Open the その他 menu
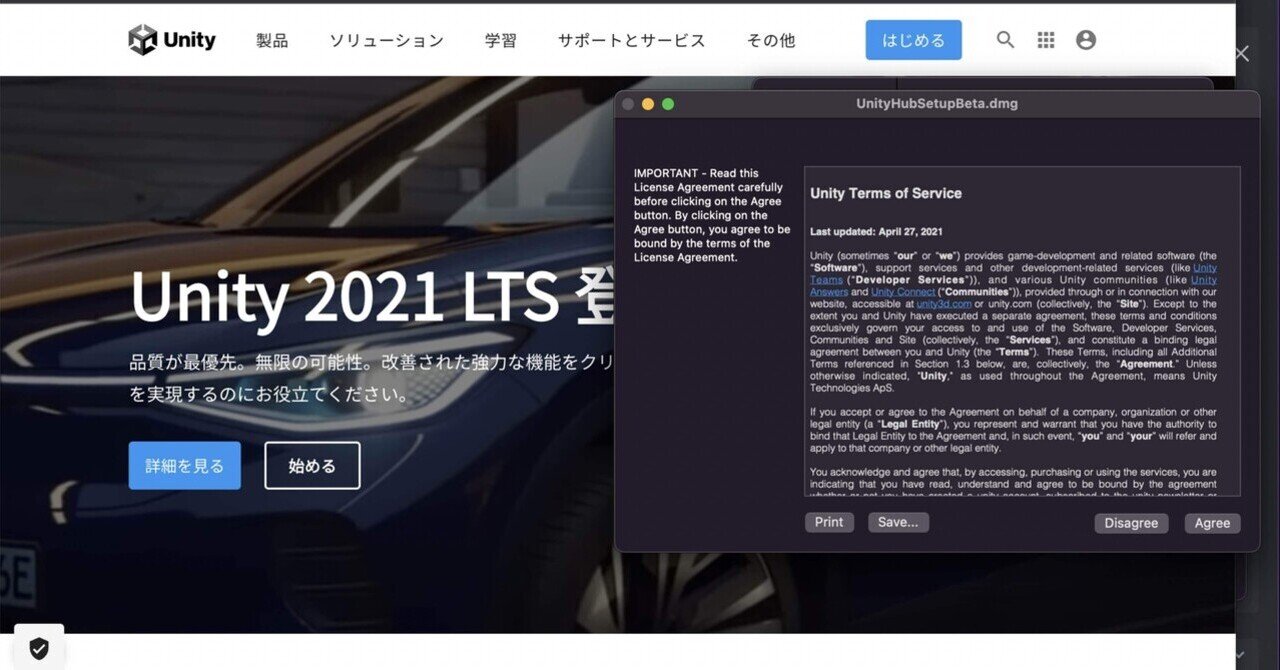Screen dimensions: 1280x670 [771, 41]
